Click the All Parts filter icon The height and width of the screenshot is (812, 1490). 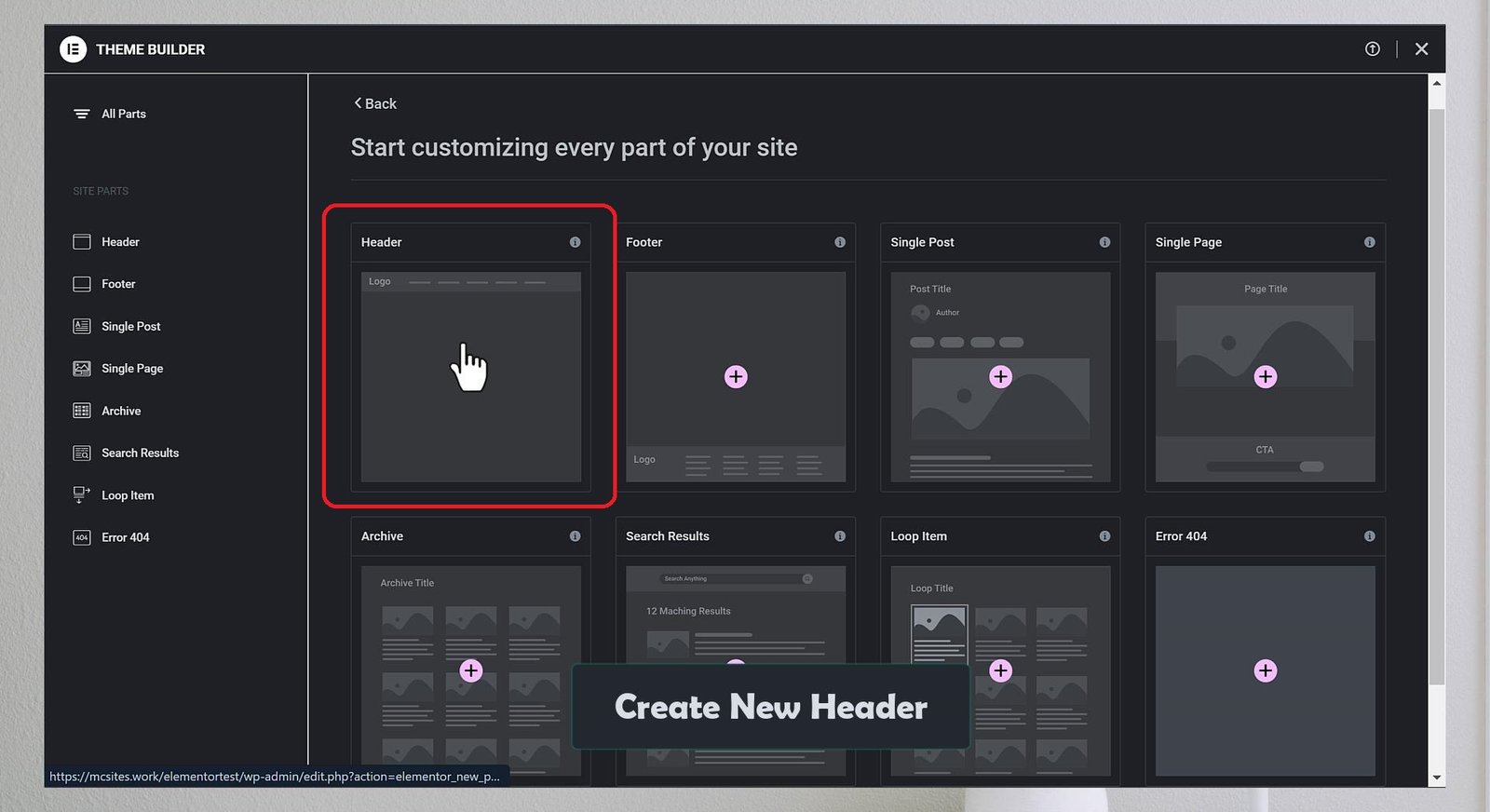82,114
